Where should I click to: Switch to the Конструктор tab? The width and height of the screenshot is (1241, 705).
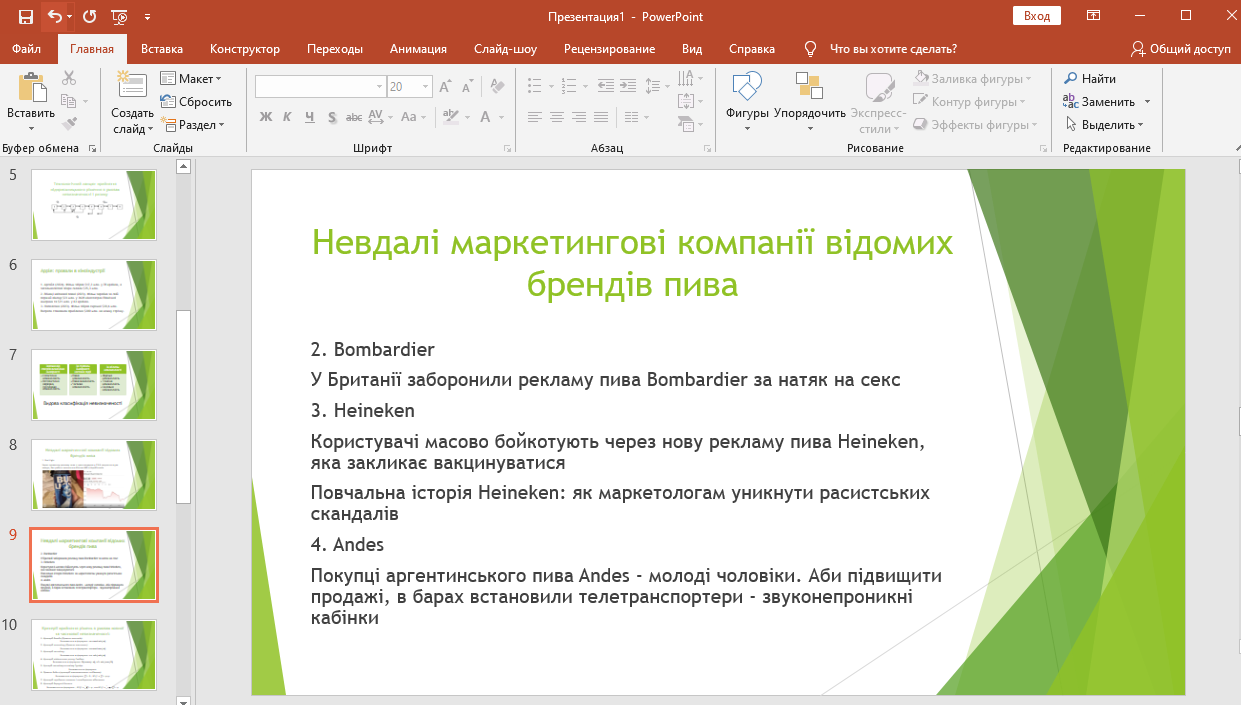[x=245, y=49]
